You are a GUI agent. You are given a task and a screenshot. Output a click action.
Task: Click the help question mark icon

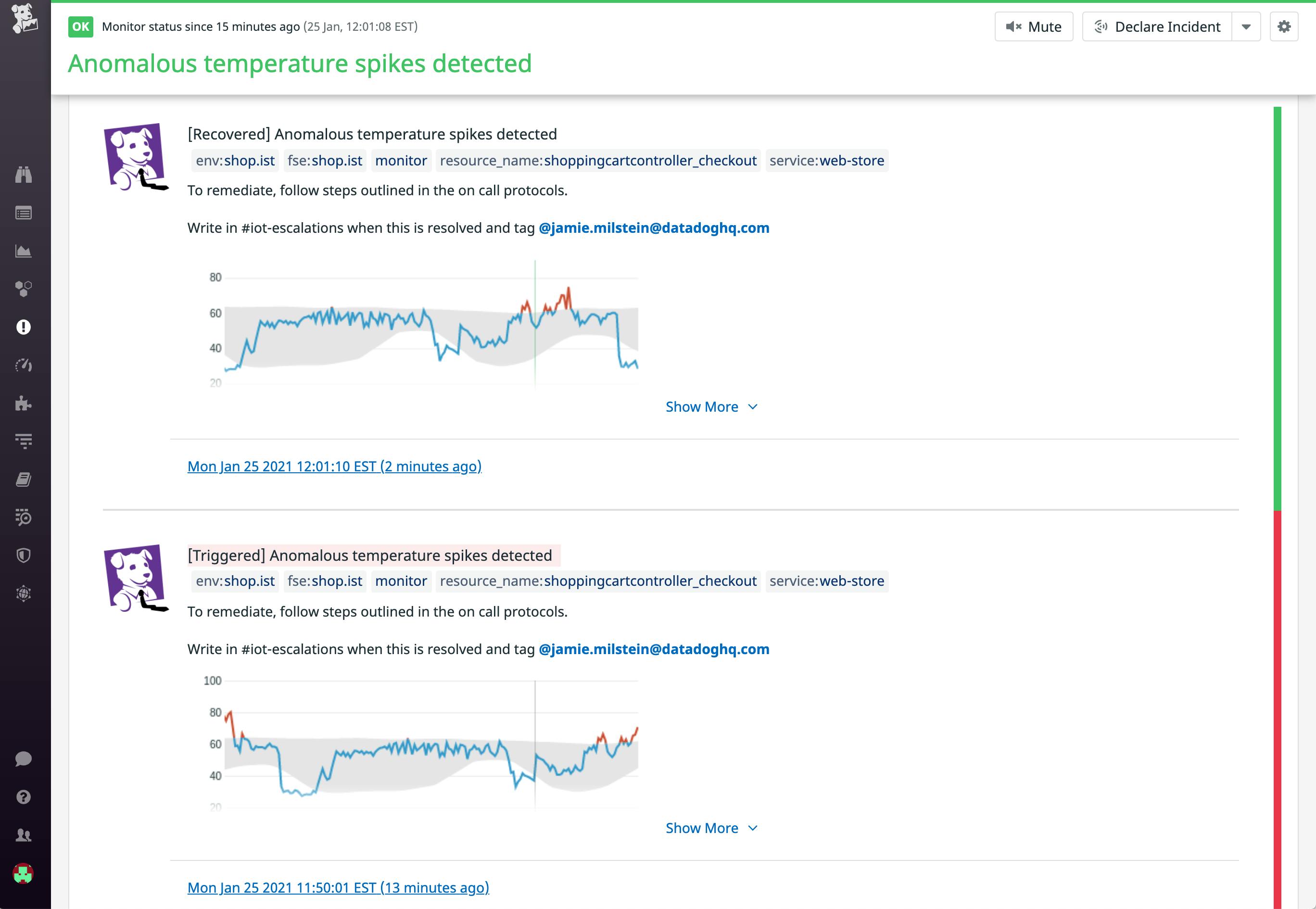(24, 796)
